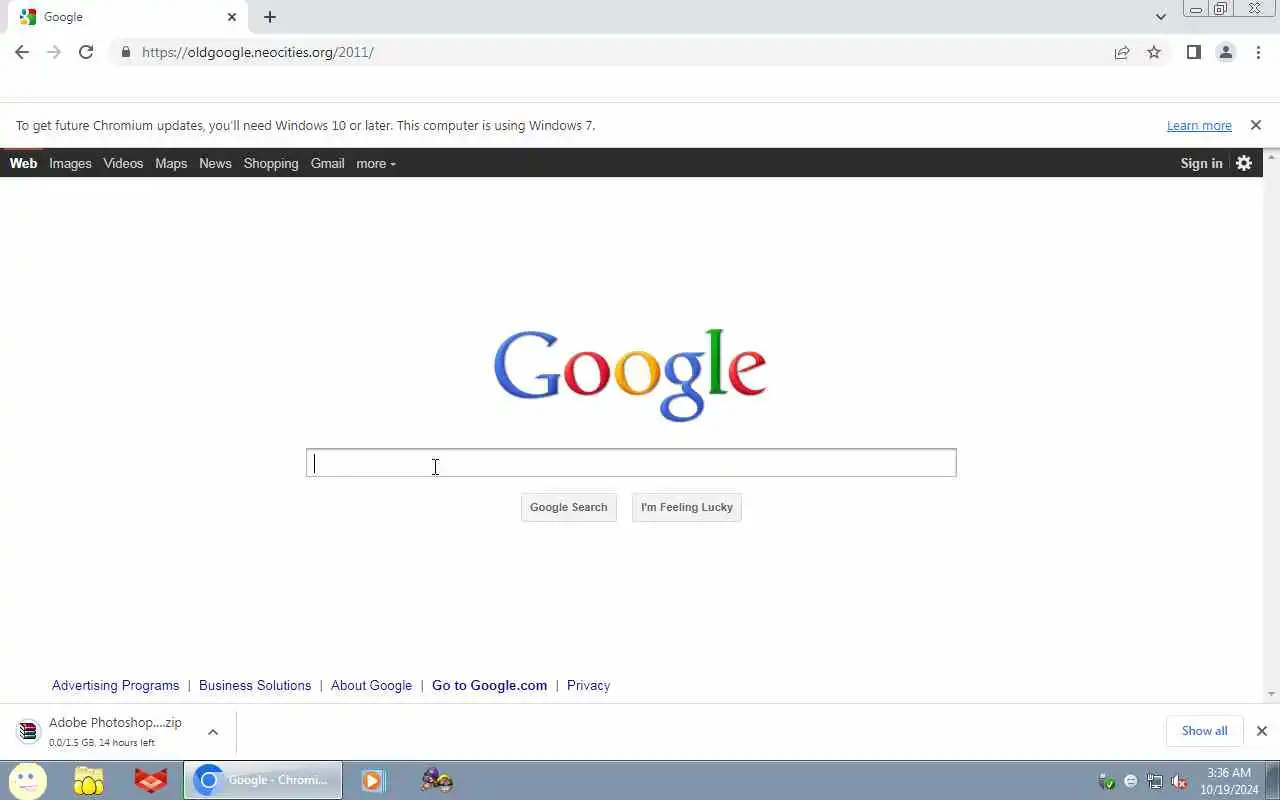Open Chromium three-dot menu

(1258, 52)
